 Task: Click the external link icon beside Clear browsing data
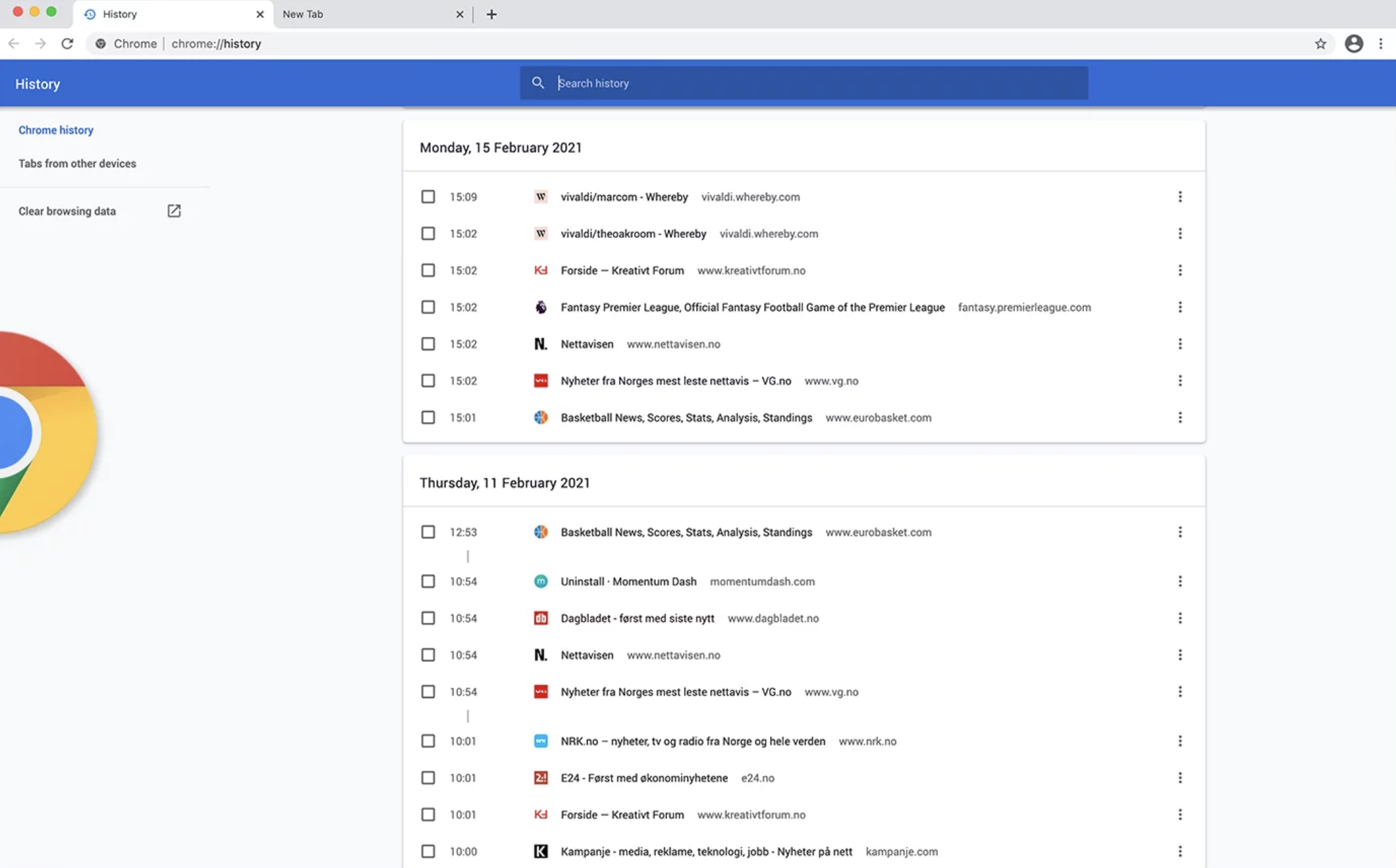point(174,211)
